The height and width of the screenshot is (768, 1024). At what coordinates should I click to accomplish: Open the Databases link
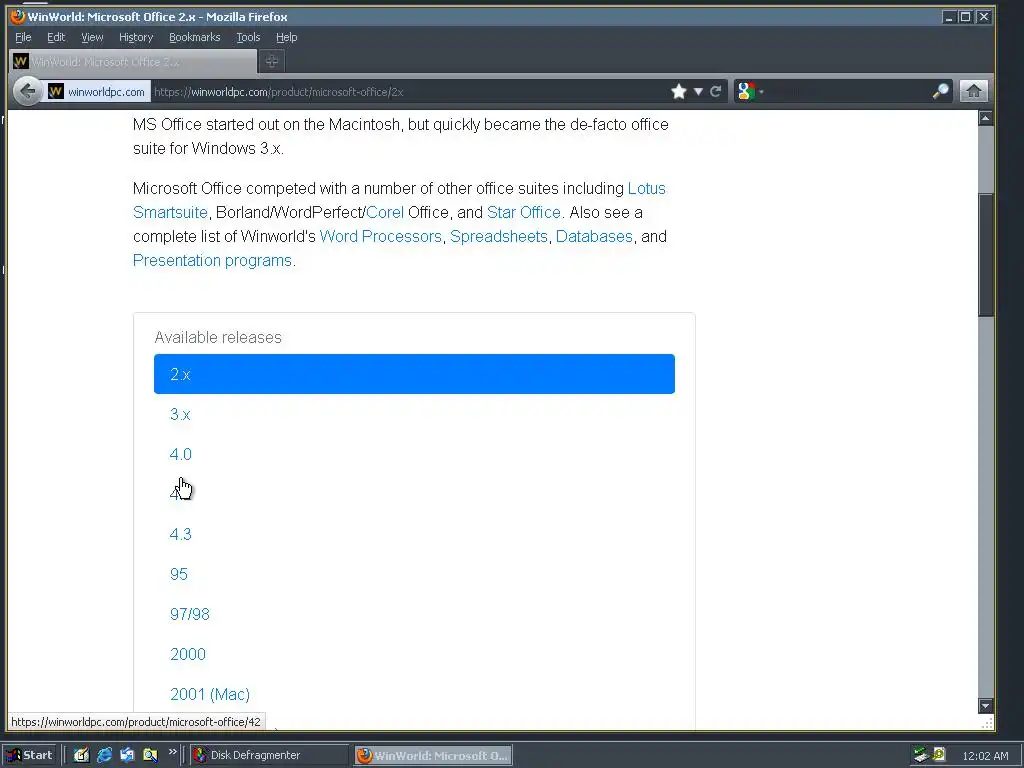594,236
